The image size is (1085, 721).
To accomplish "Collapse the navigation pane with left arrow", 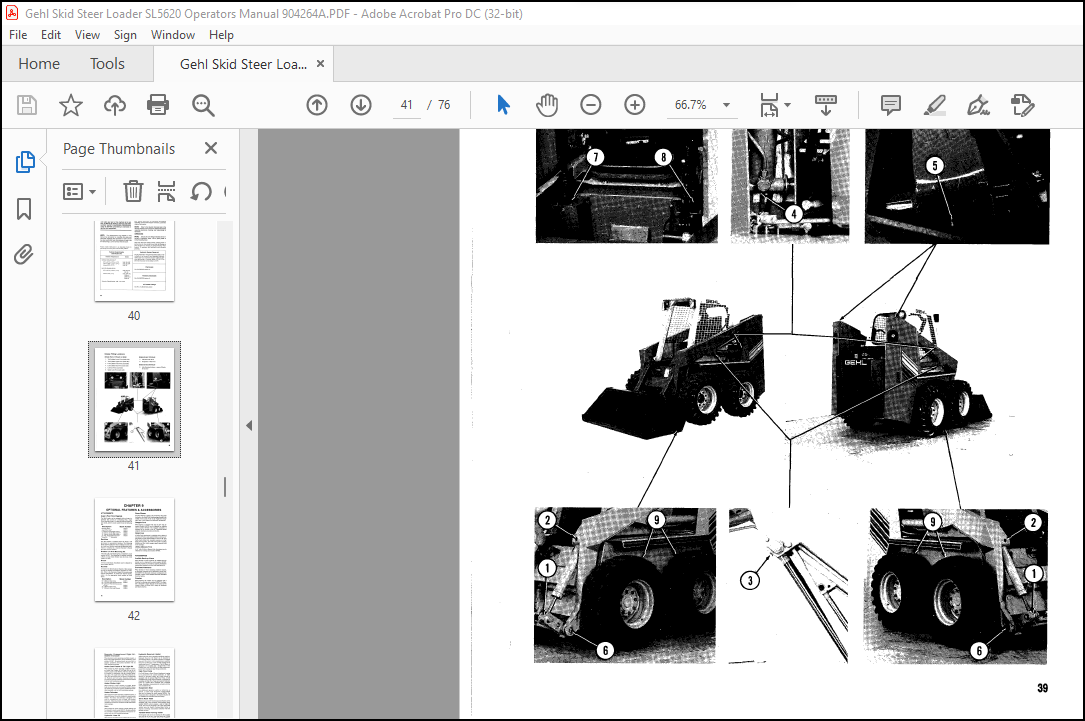I will coord(249,426).
